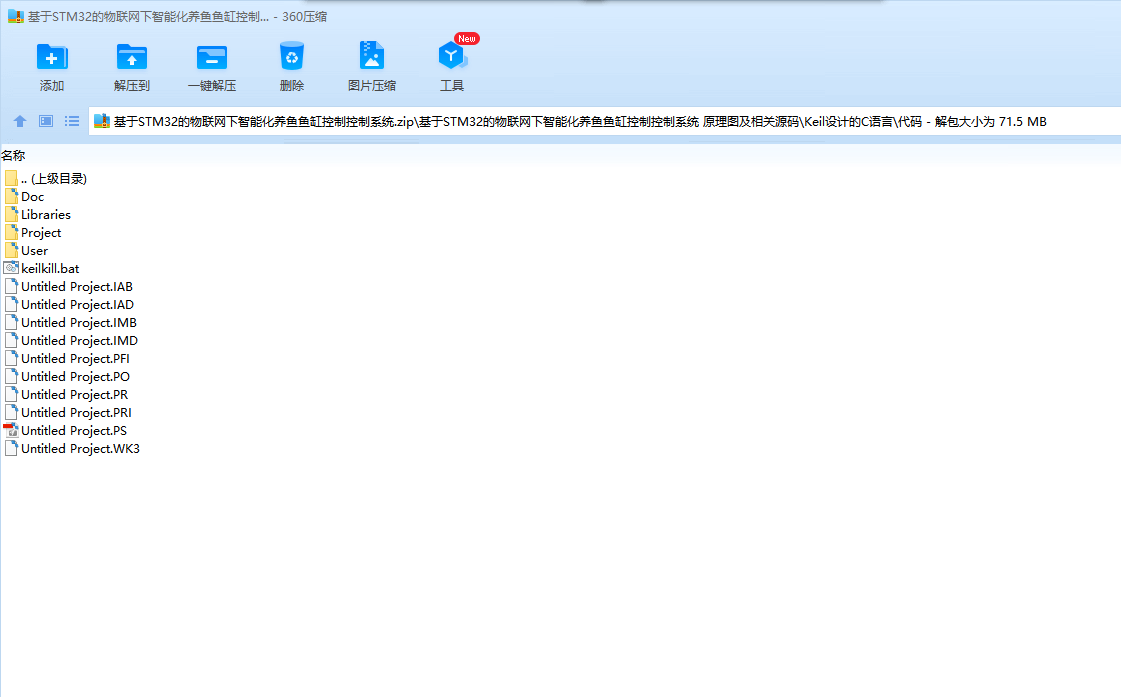Click the Doc folder icon
1121x697 pixels.
[x=11, y=196]
